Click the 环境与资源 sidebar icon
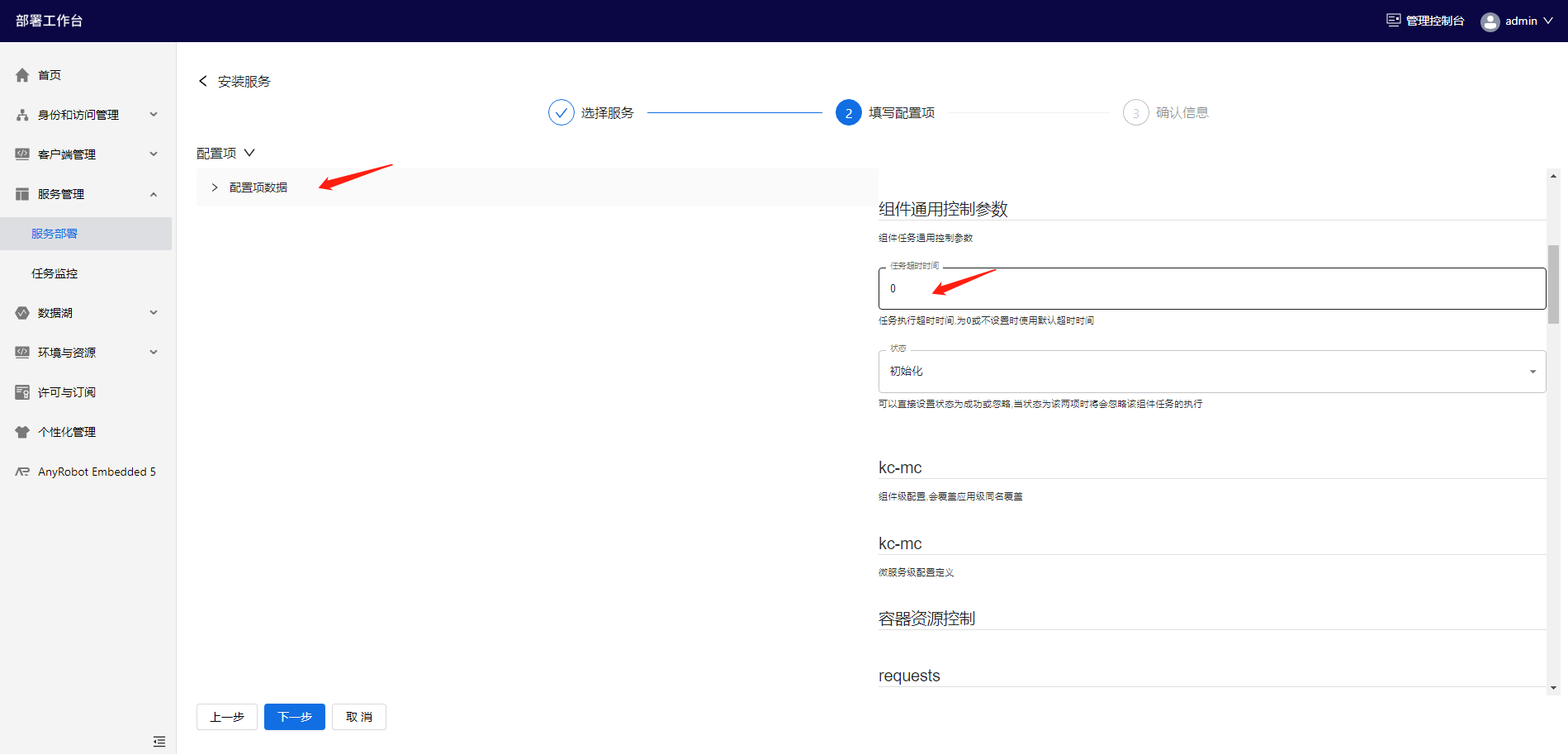 [x=22, y=353]
